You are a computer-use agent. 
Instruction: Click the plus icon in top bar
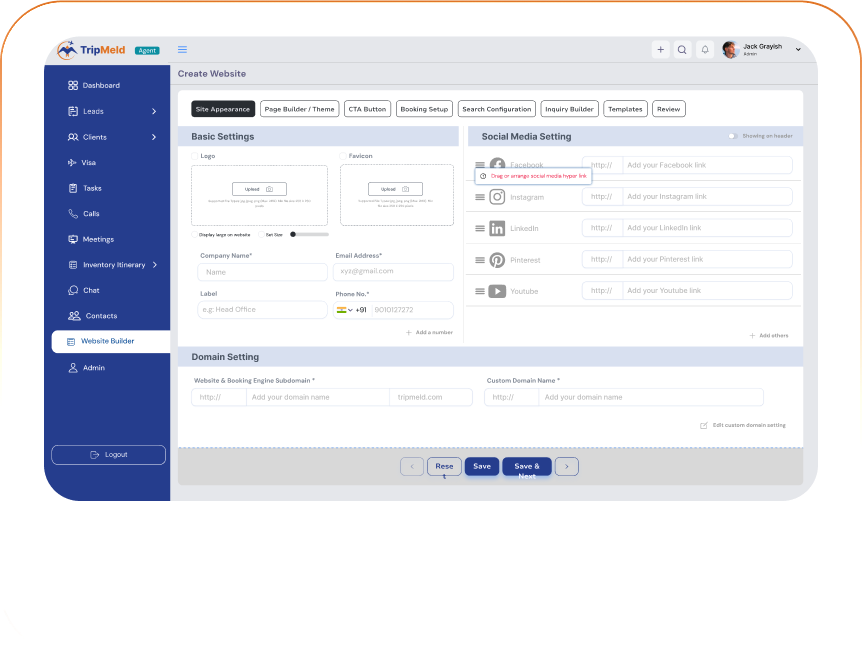[x=660, y=49]
